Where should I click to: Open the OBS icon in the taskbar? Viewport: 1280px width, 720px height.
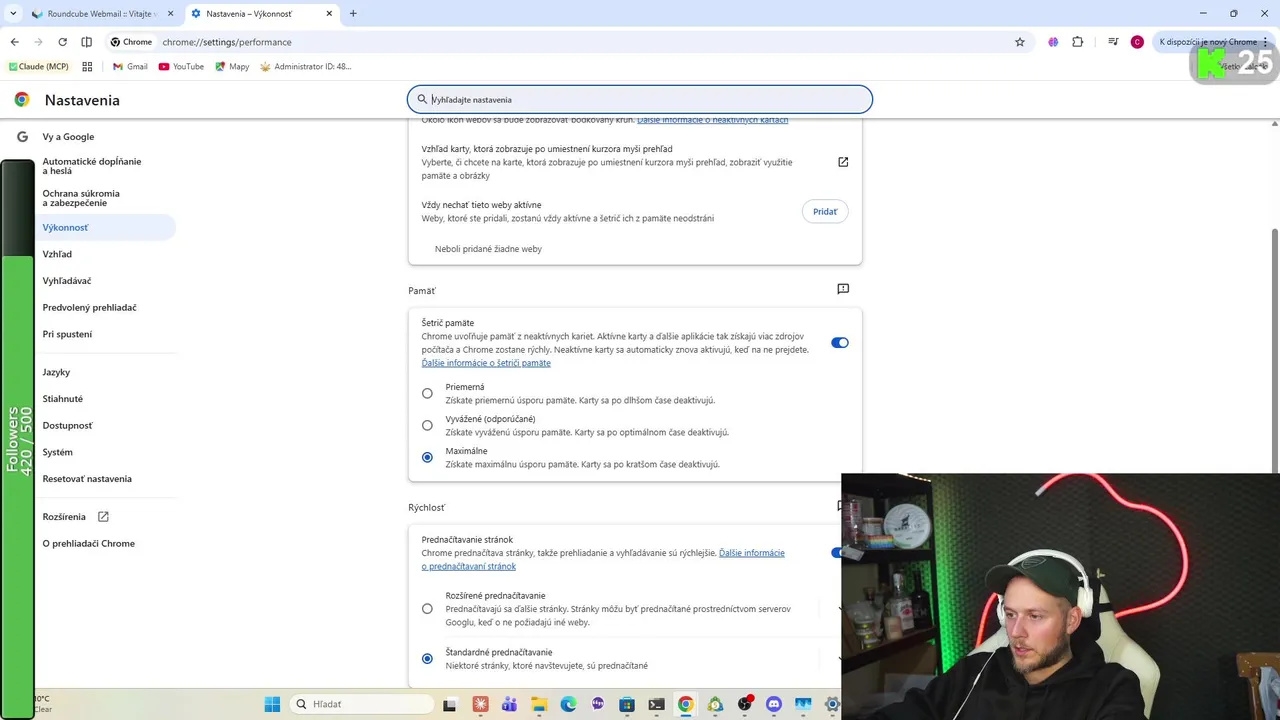(744, 704)
